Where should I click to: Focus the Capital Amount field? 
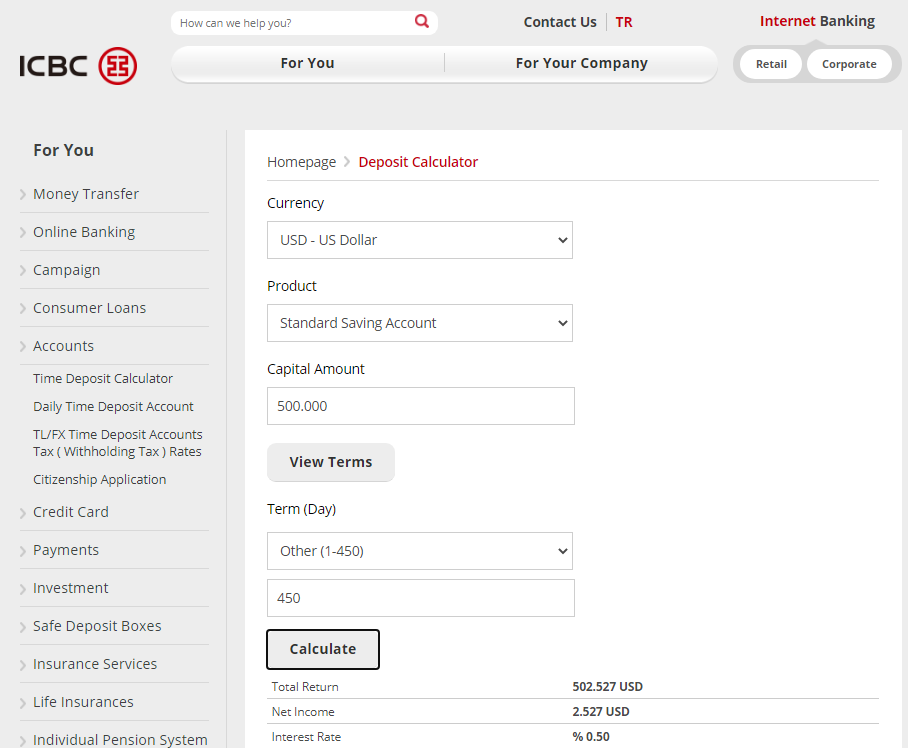[x=420, y=406]
